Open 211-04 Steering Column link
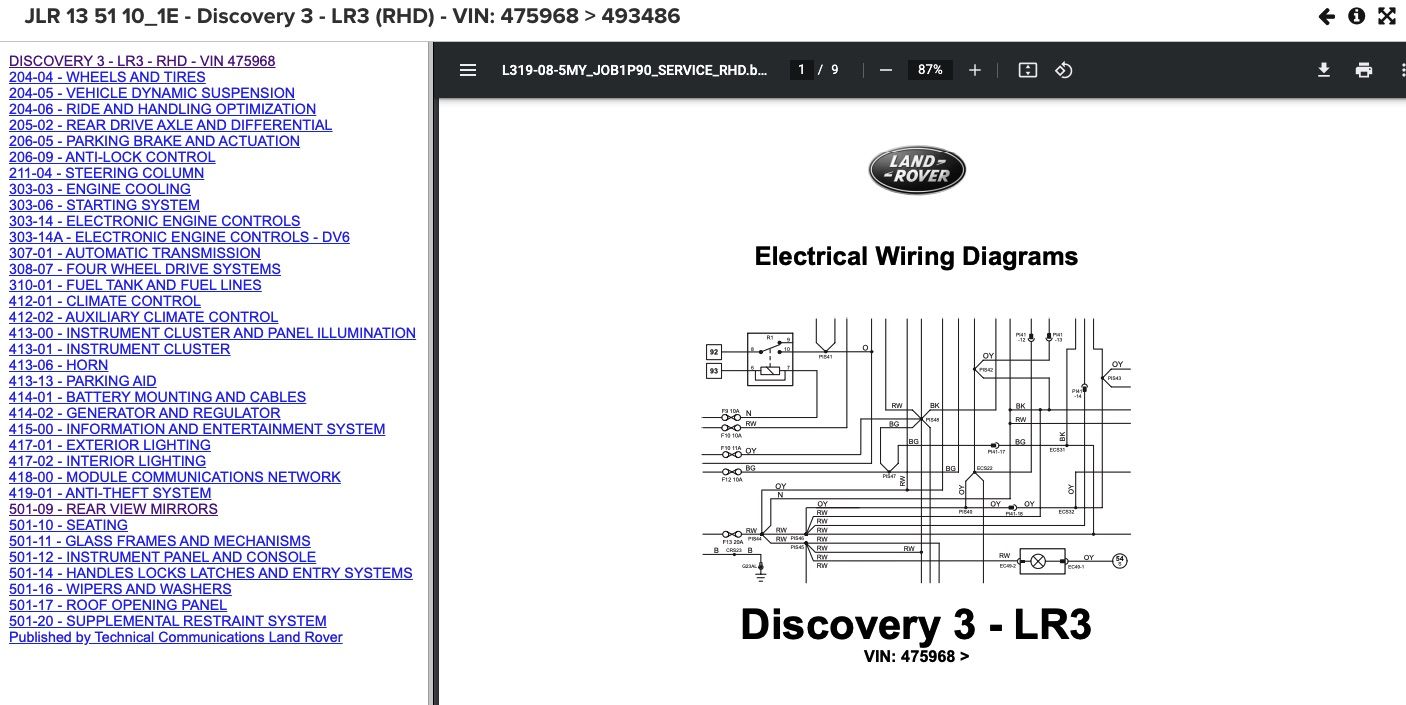The width and height of the screenshot is (1406, 705). (106, 173)
